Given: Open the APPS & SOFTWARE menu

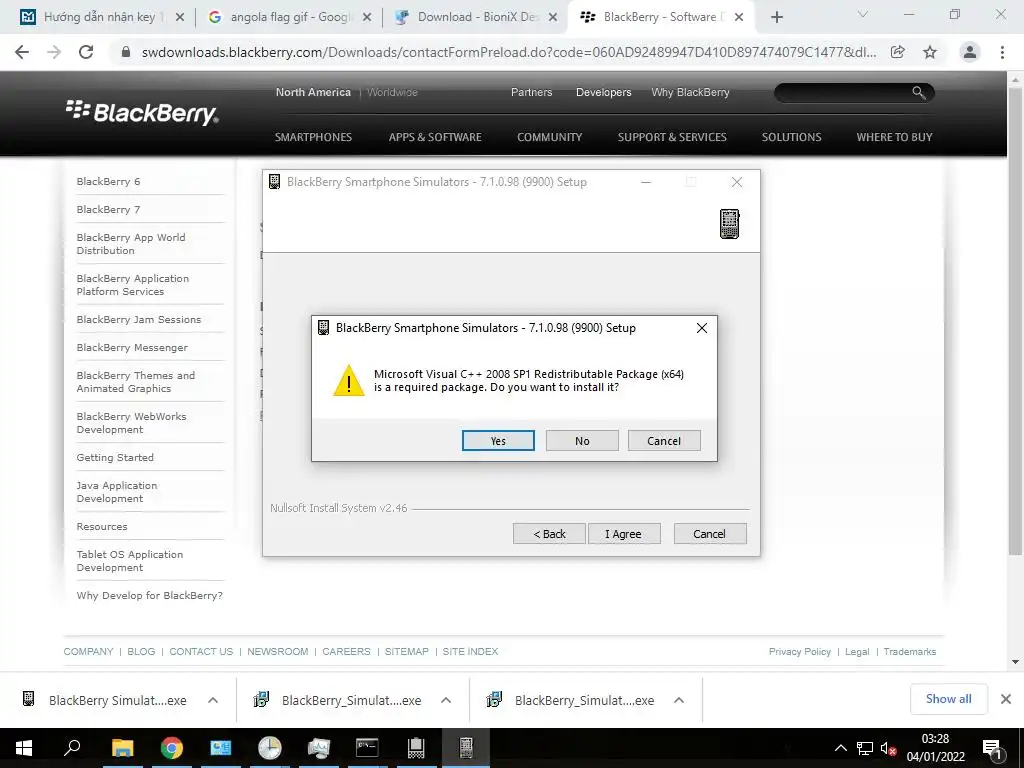Looking at the screenshot, I should coord(435,137).
